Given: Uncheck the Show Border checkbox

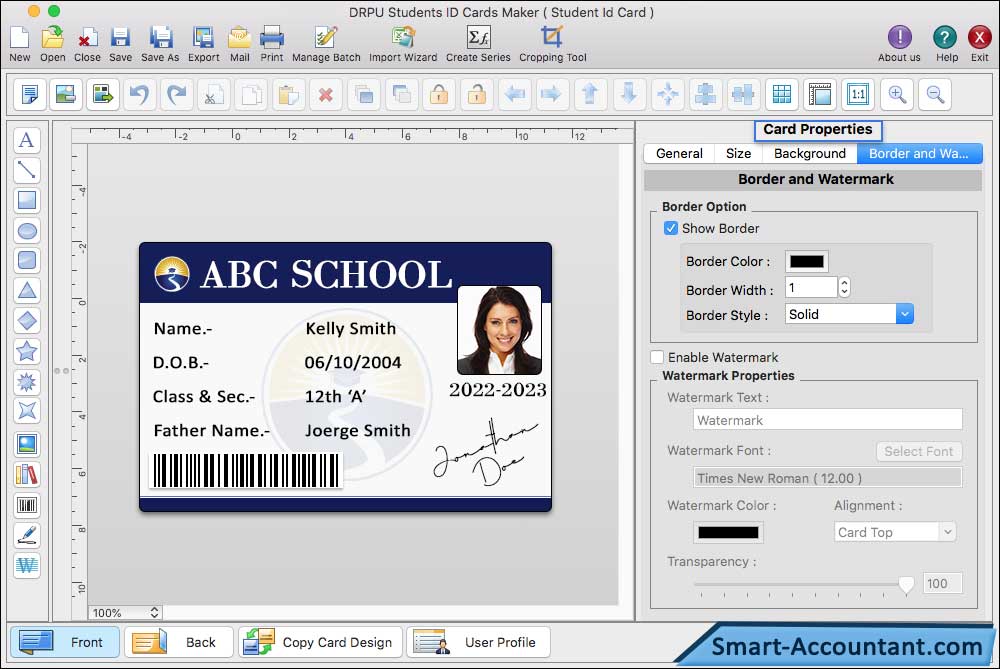Looking at the screenshot, I should coord(670,228).
